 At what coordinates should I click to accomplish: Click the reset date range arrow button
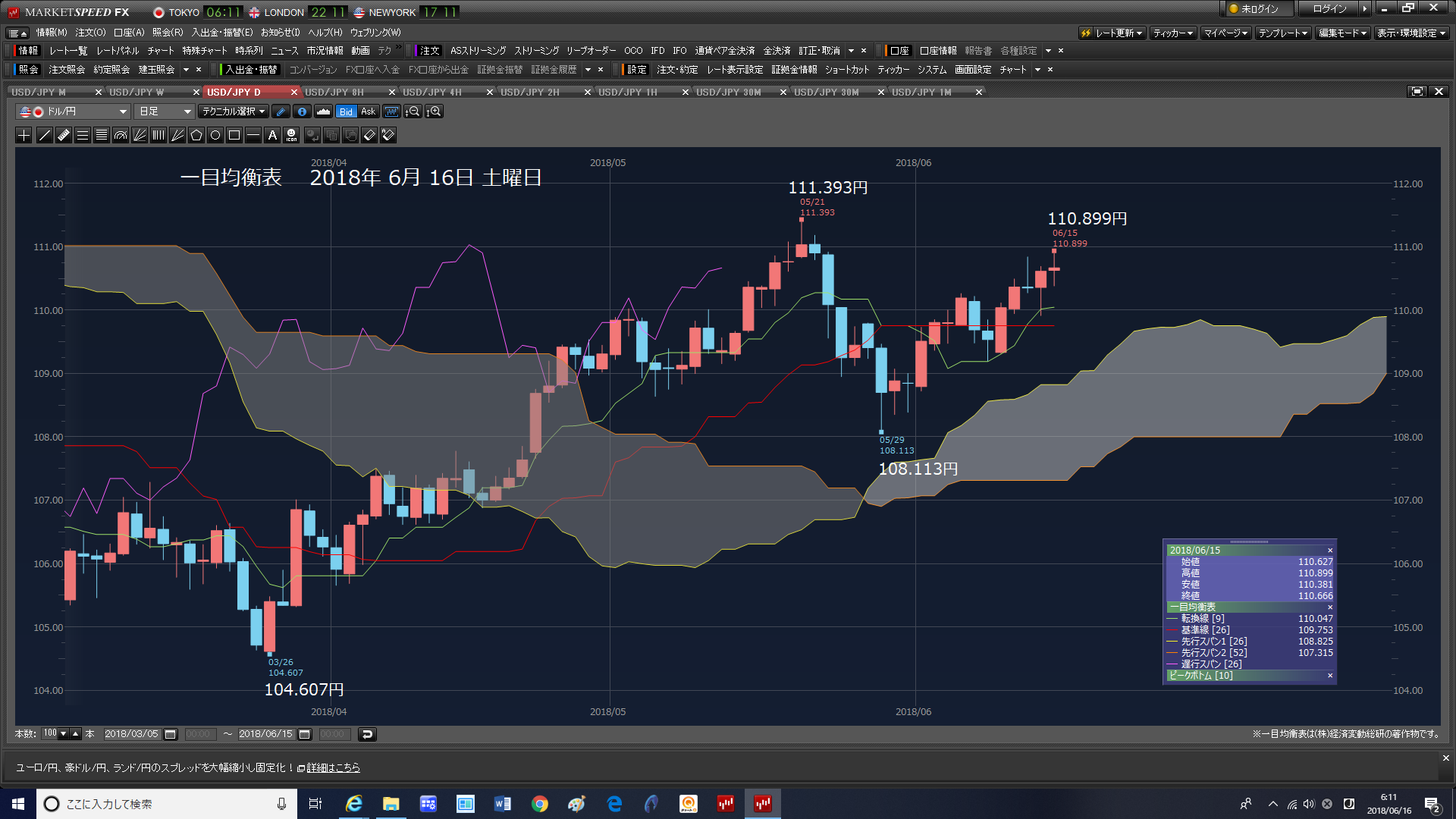click(x=367, y=734)
